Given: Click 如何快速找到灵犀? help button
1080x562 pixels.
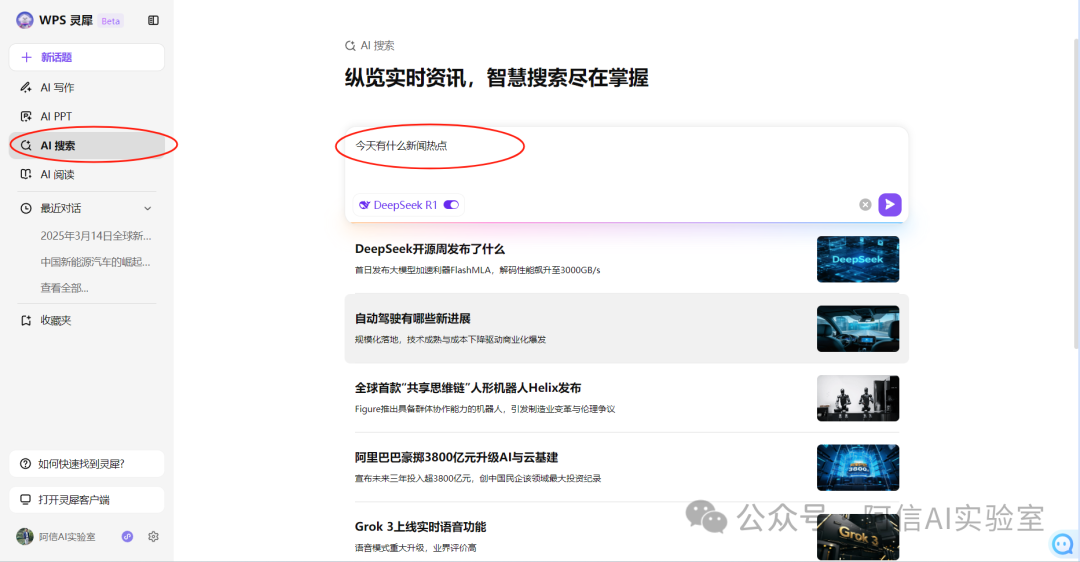Looking at the screenshot, I should pyautogui.click(x=87, y=464).
